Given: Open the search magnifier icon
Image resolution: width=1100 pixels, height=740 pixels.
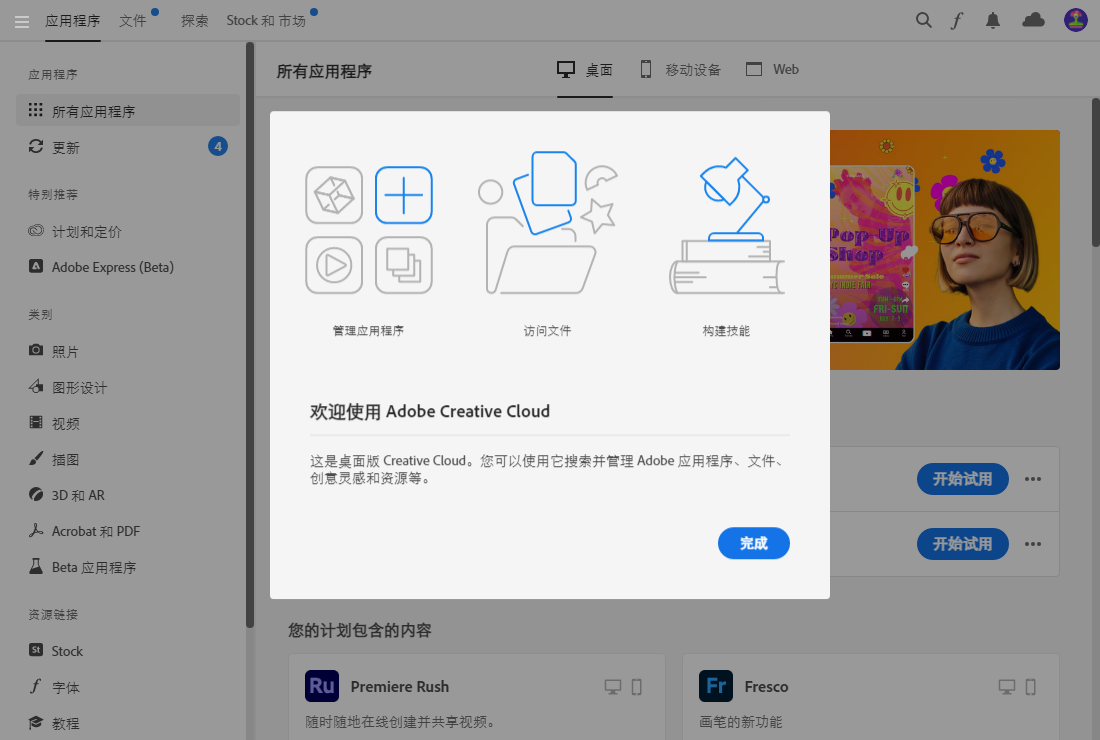Looking at the screenshot, I should (x=924, y=20).
